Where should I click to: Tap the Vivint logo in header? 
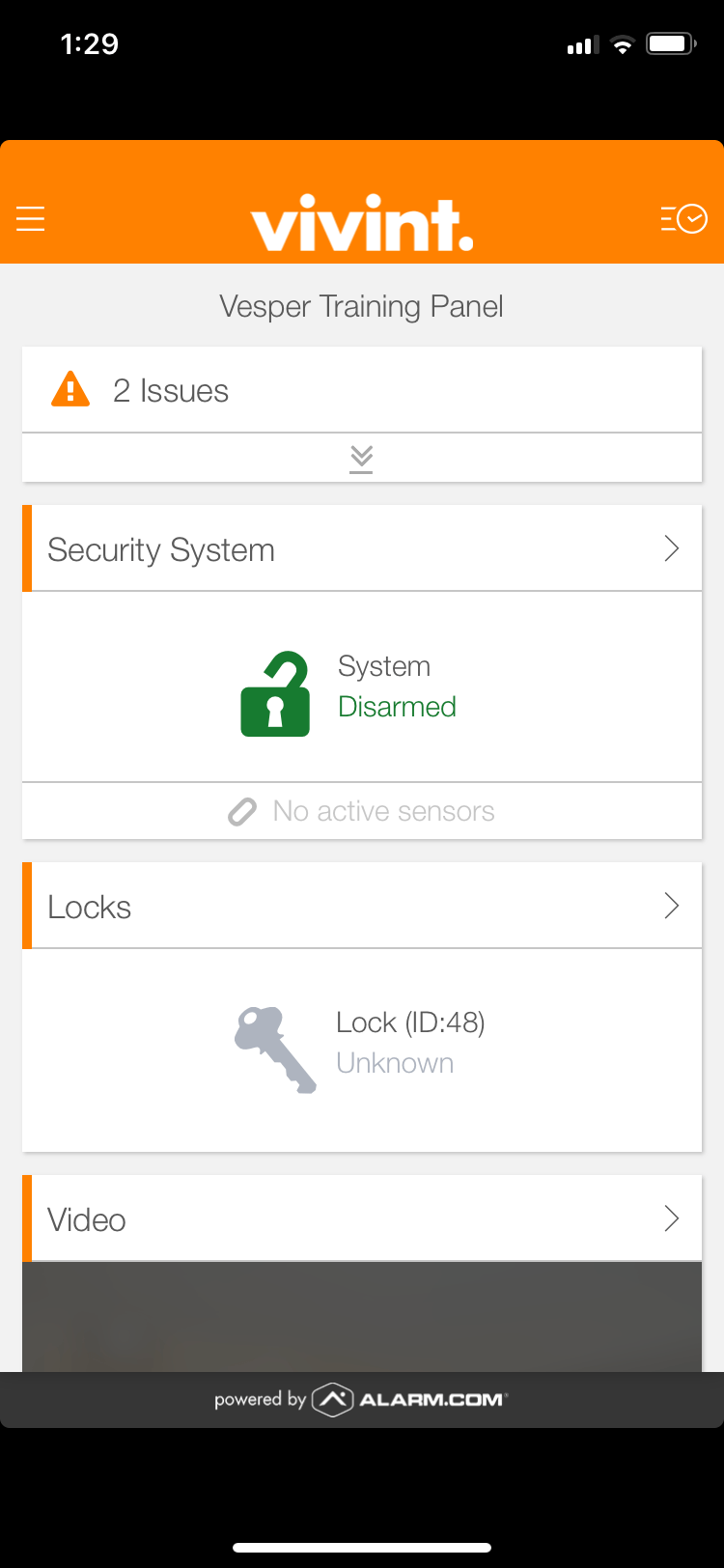[x=362, y=223]
